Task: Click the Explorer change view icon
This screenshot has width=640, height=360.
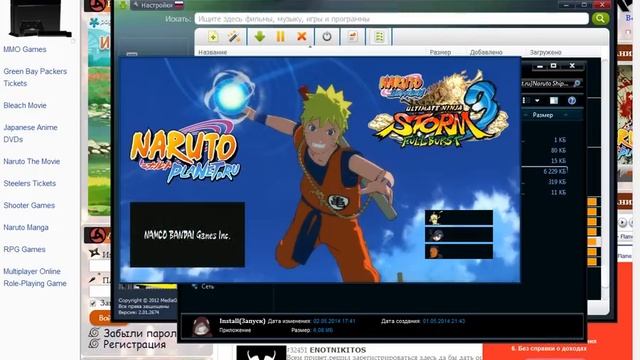Action: pyautogui.click(x=526, y=100)
